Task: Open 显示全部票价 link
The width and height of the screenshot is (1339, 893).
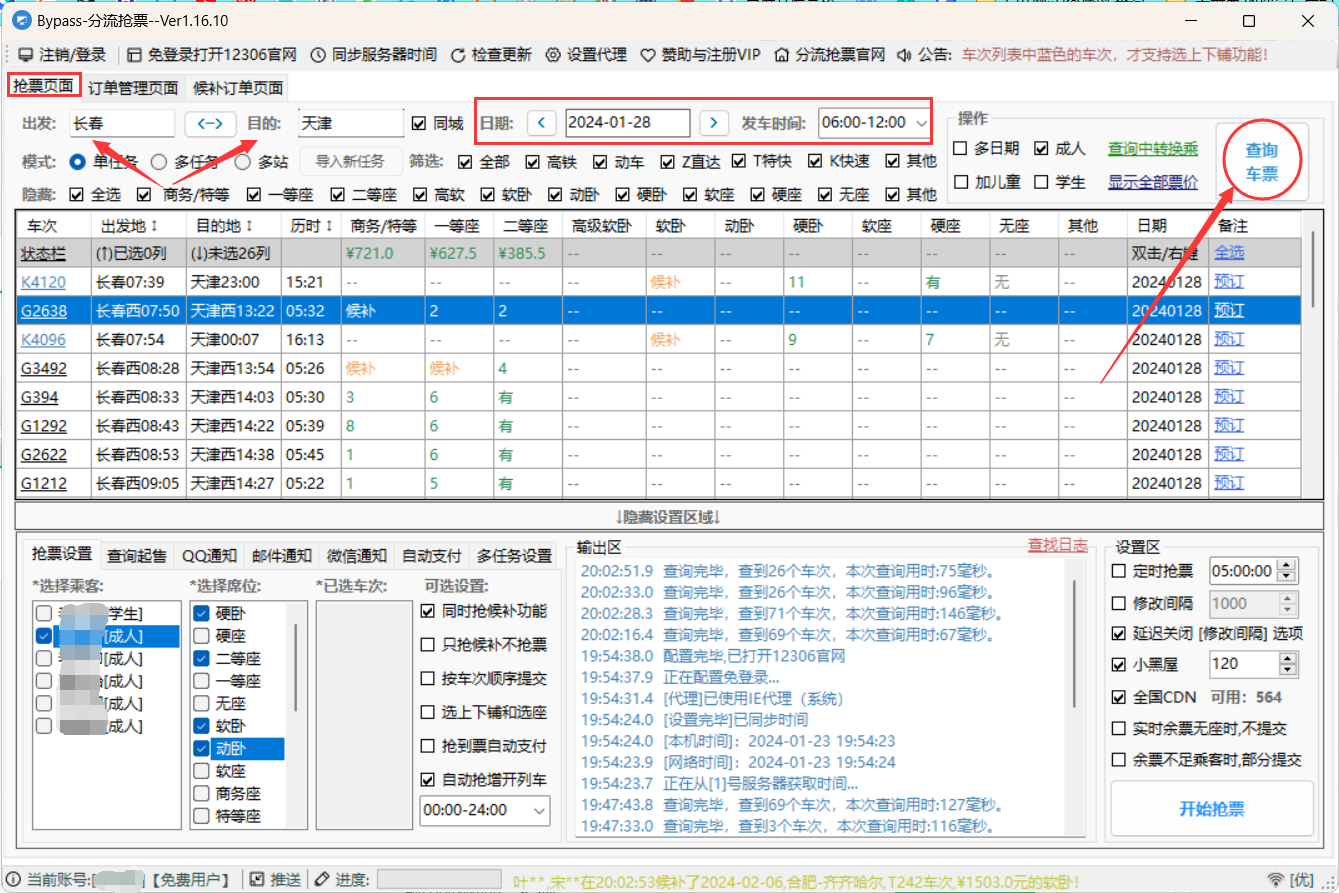Action: point(1153,182)
